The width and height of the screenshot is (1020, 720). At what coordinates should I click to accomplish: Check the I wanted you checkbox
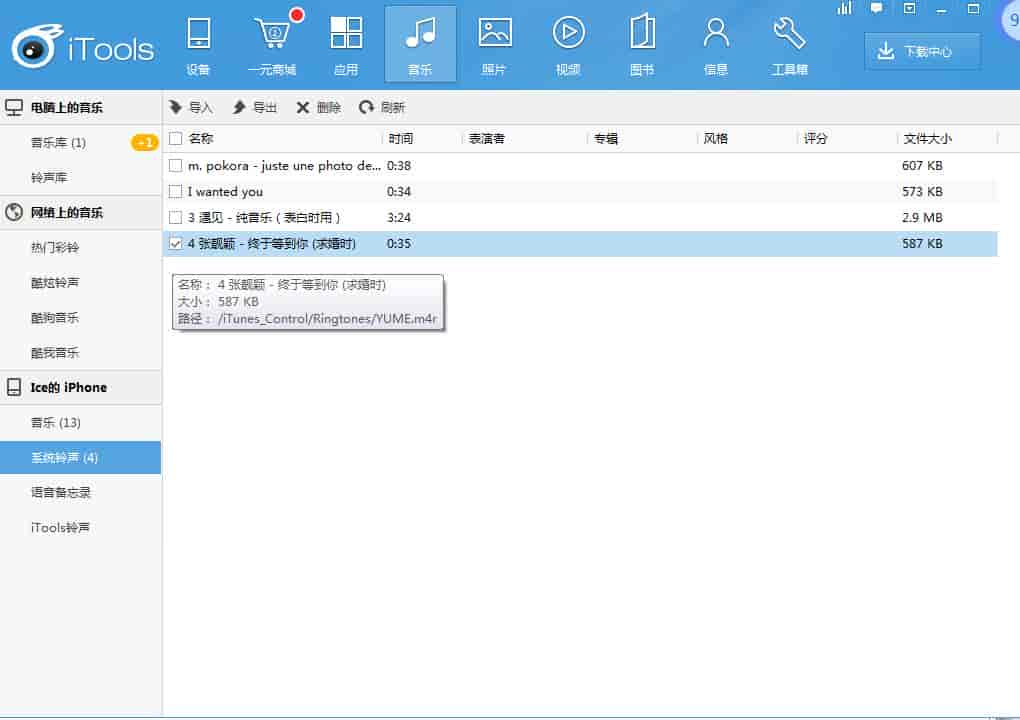tap(176, 192)
